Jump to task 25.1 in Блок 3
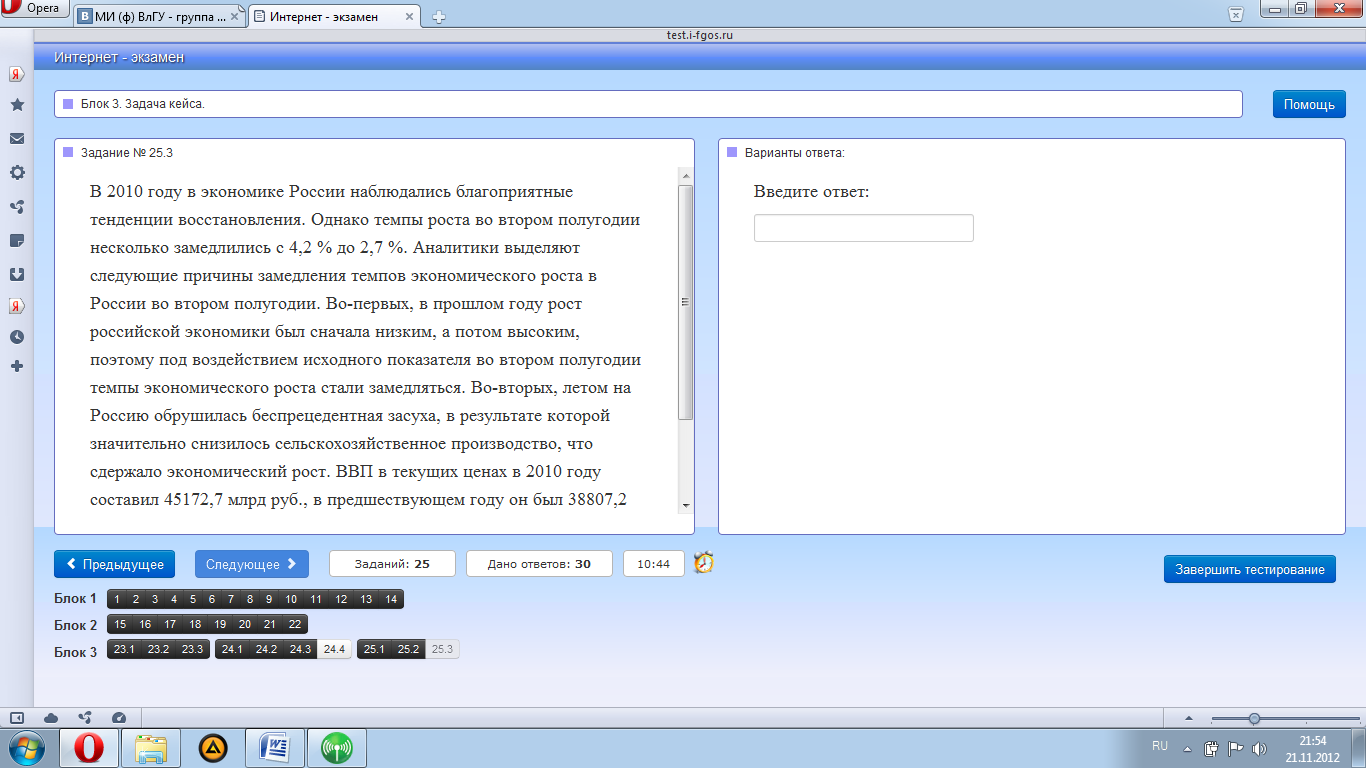Image resolution: width=1366 pixels, height=768 pixels. (x=375, y=649)
